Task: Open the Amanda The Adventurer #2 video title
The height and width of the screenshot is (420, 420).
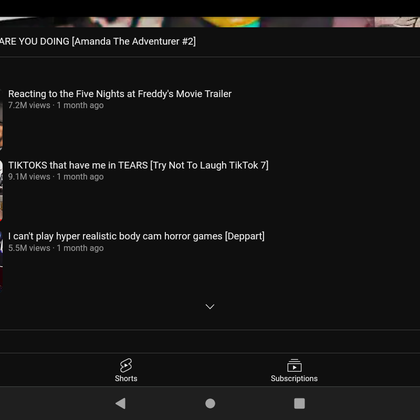Action: 98,41
